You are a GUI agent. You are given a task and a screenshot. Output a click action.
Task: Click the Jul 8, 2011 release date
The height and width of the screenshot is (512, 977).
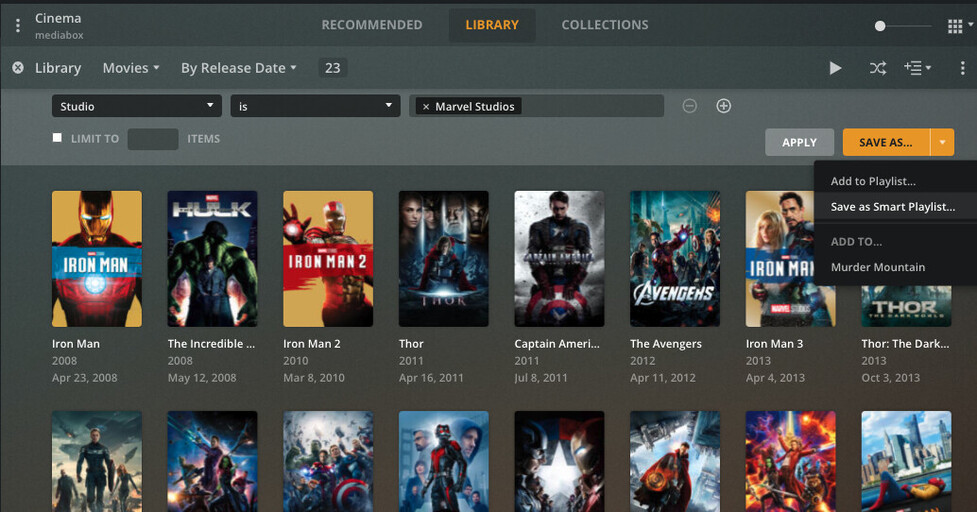point(541,377)
